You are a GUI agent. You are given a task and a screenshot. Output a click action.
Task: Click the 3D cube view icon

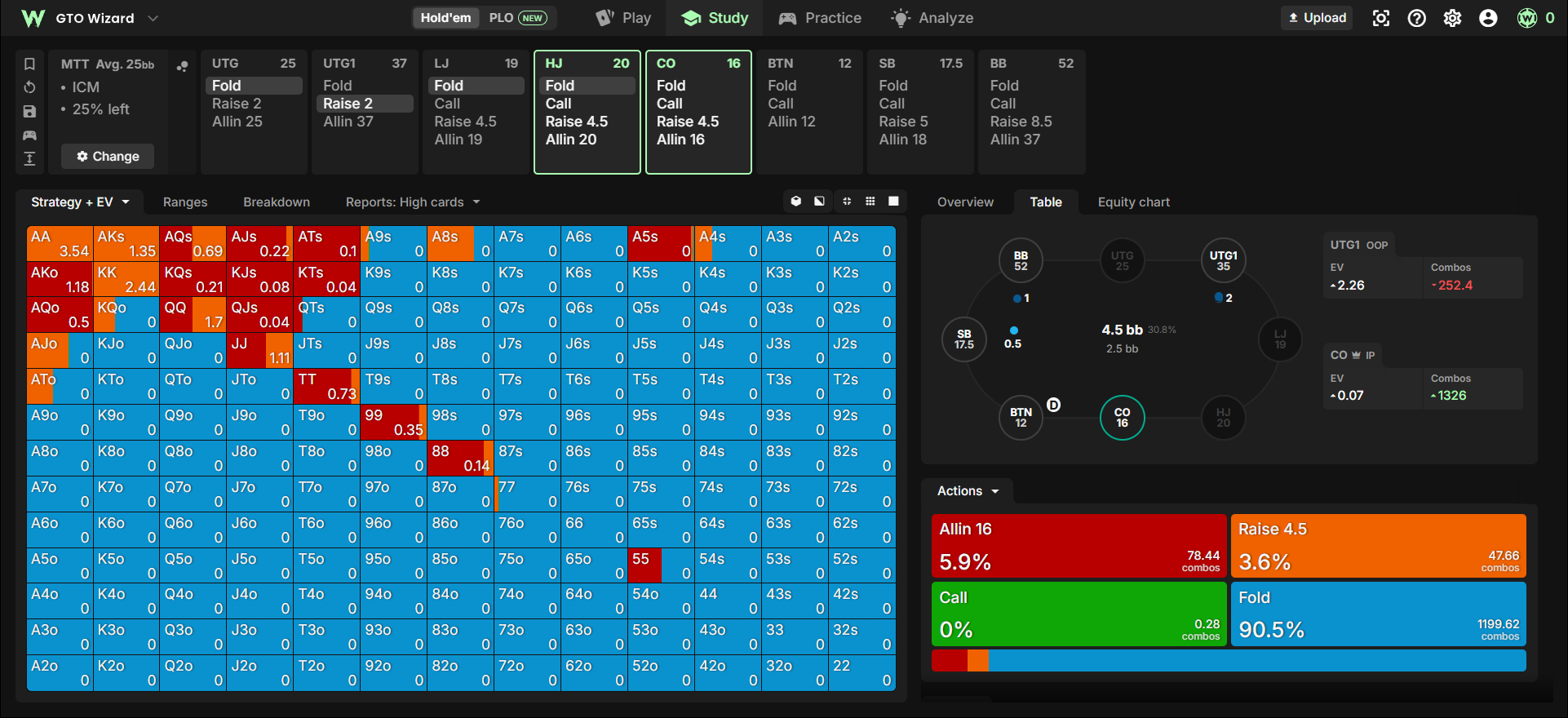(796, 202)
